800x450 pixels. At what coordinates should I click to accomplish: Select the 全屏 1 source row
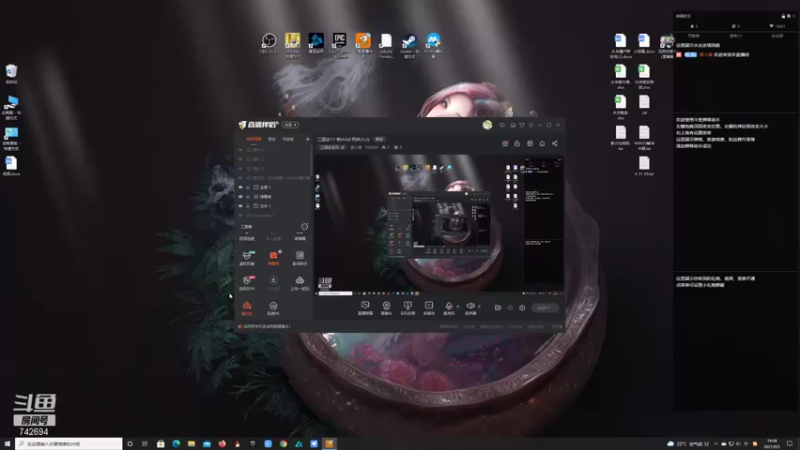(x=273, y=187)
